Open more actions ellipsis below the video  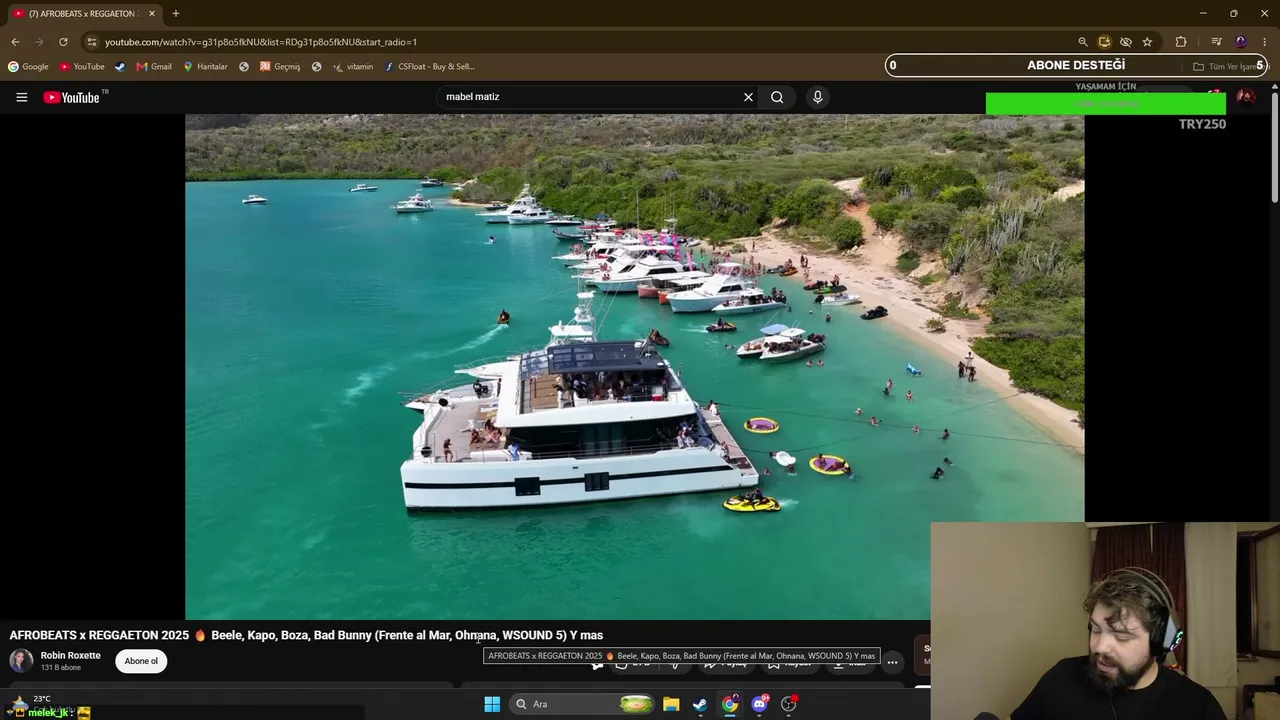point(892,662)
